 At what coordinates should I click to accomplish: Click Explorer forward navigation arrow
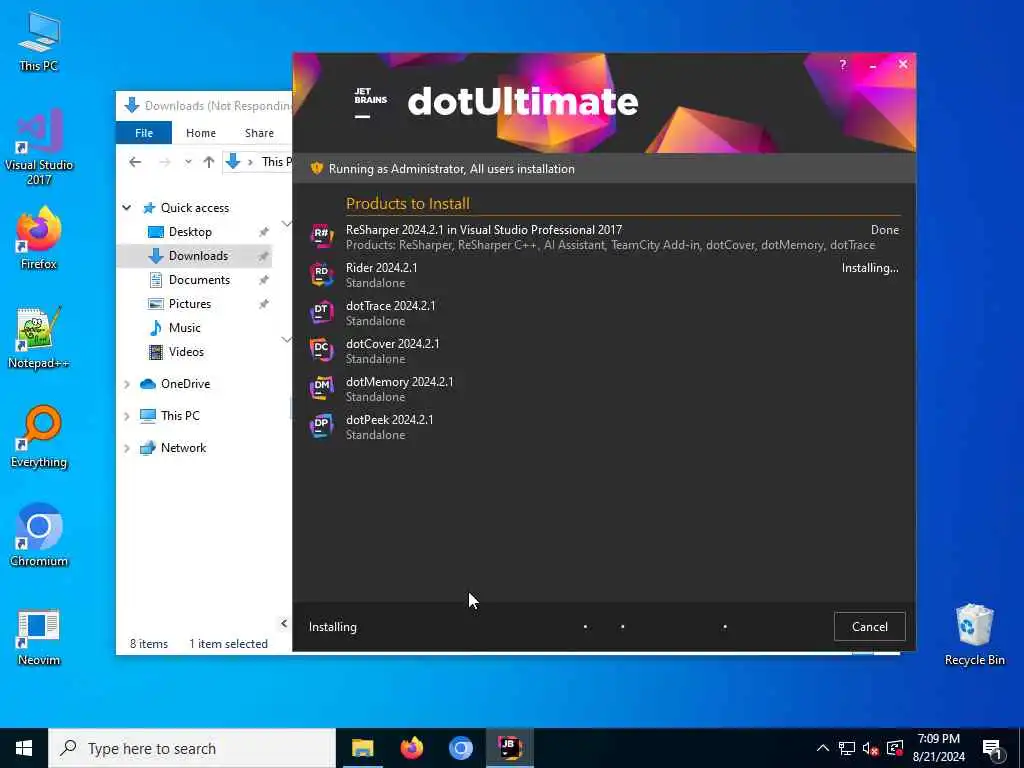tap(165, 162)
